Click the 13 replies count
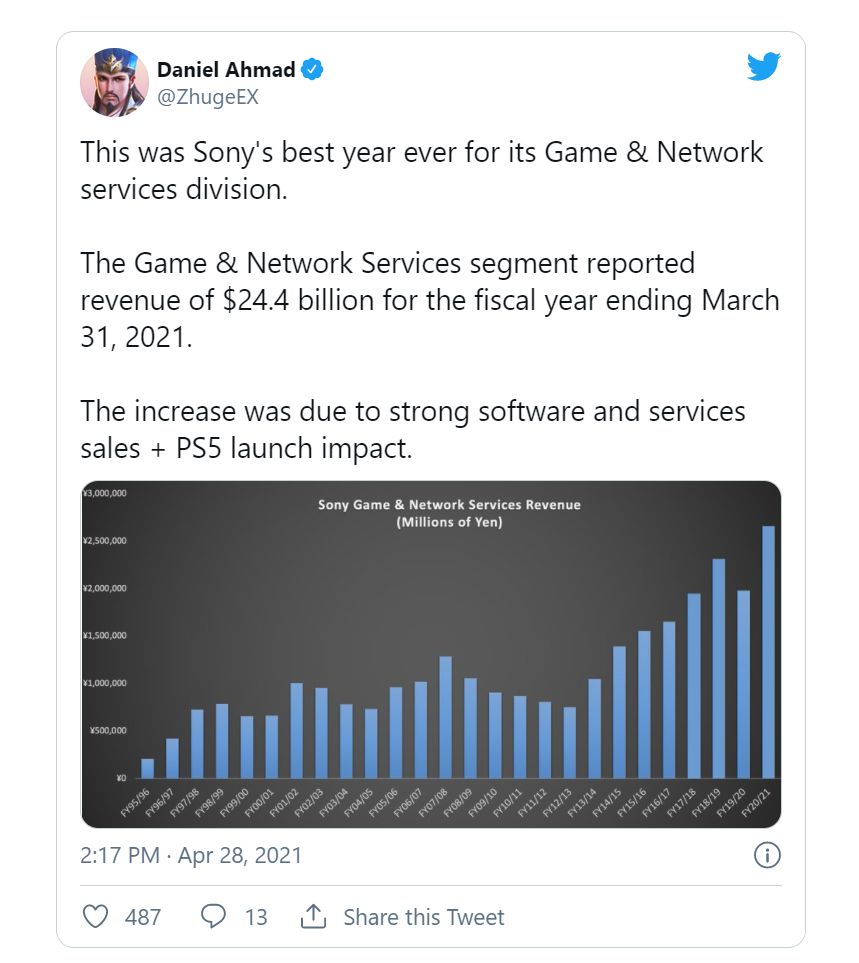This screenshot has width=859, height=963. tap(256, 917)
